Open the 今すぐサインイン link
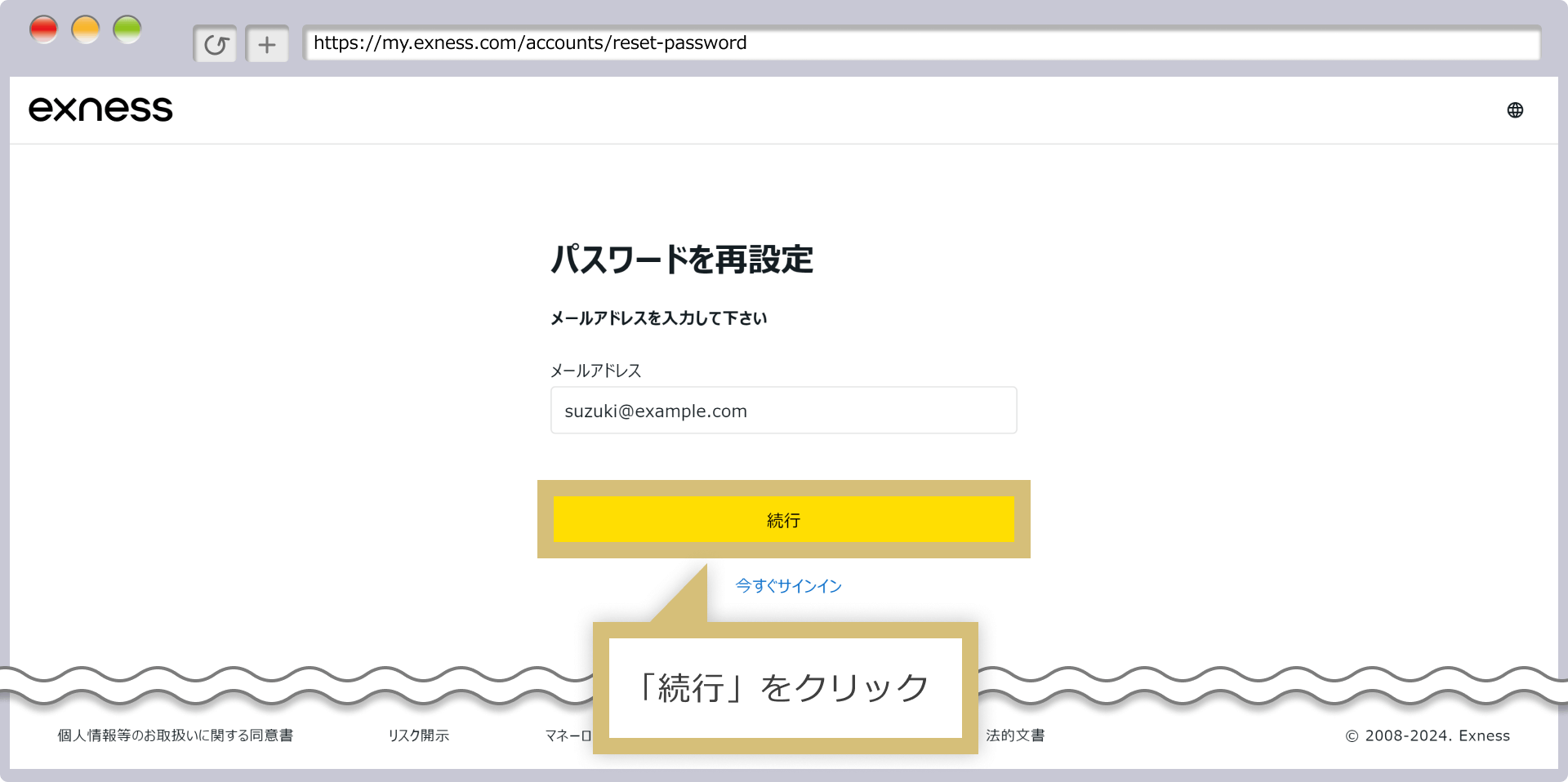Viewport: 1568px width, 782px height. coord(788,586)
